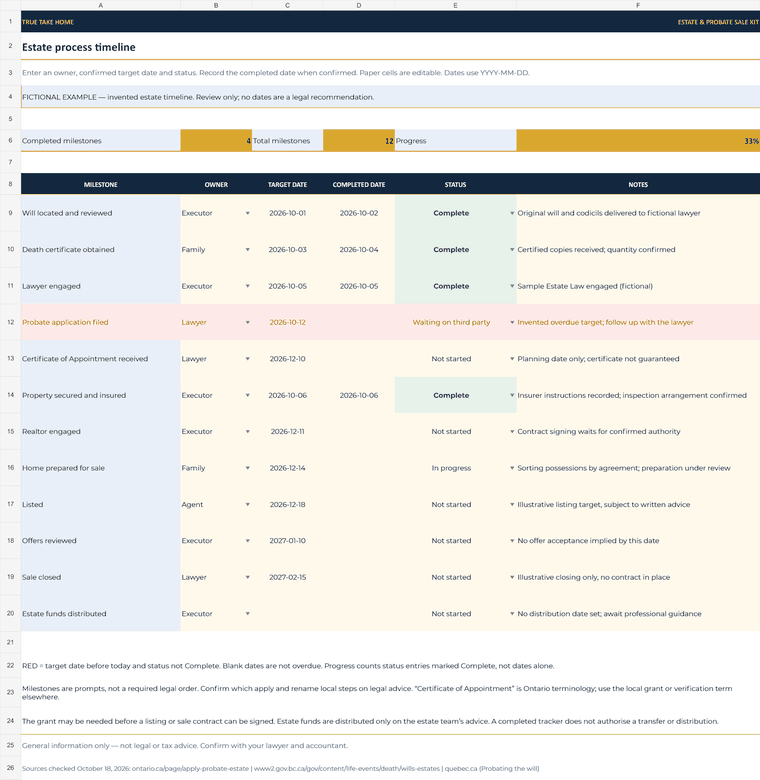The width and height of the screenshot is (760, 780).
Task: Select the 'Estate process timeline' title cell
Action: 390,47
